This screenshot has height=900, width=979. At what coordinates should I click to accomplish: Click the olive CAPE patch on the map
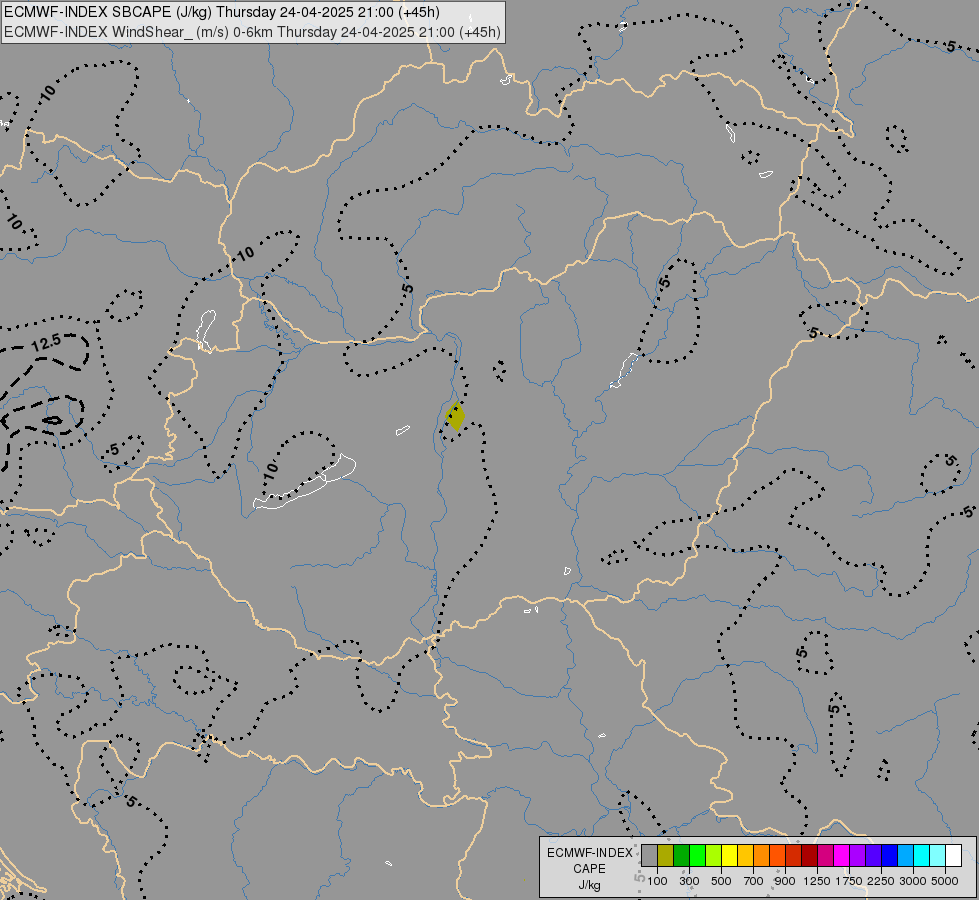(x=456, y=417)
